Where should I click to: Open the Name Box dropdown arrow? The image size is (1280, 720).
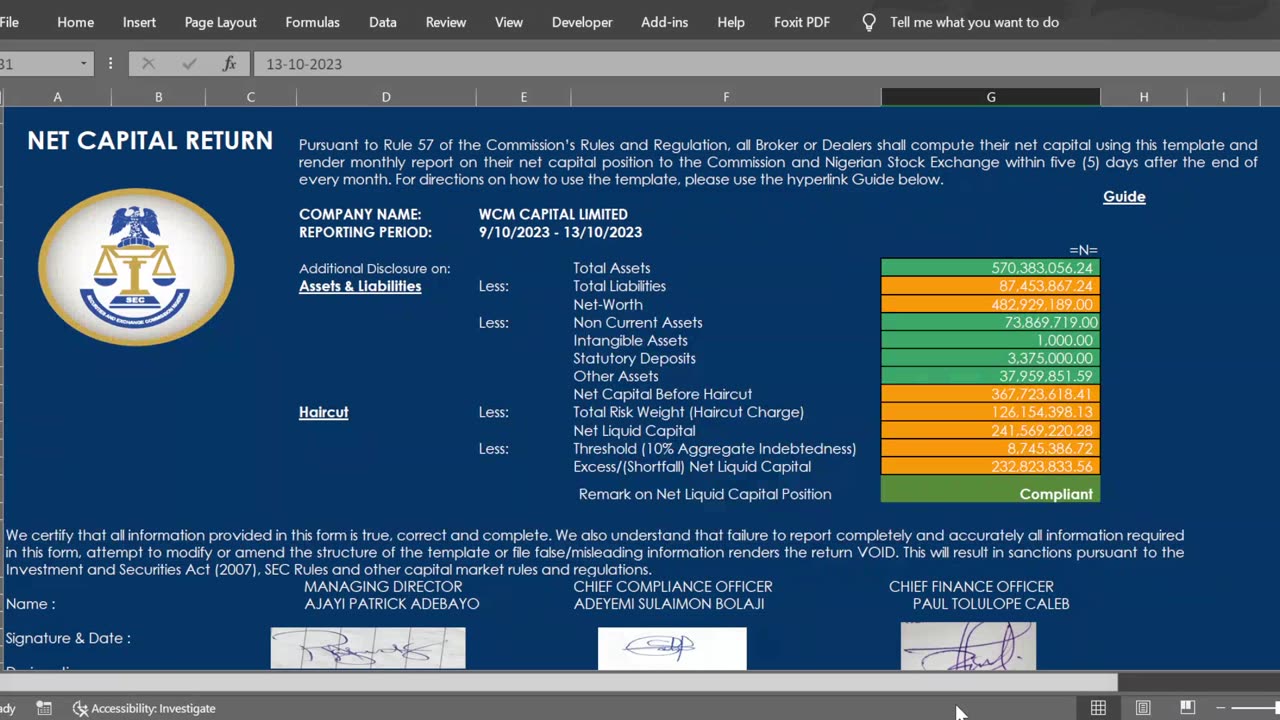click(x=84, y=64)
